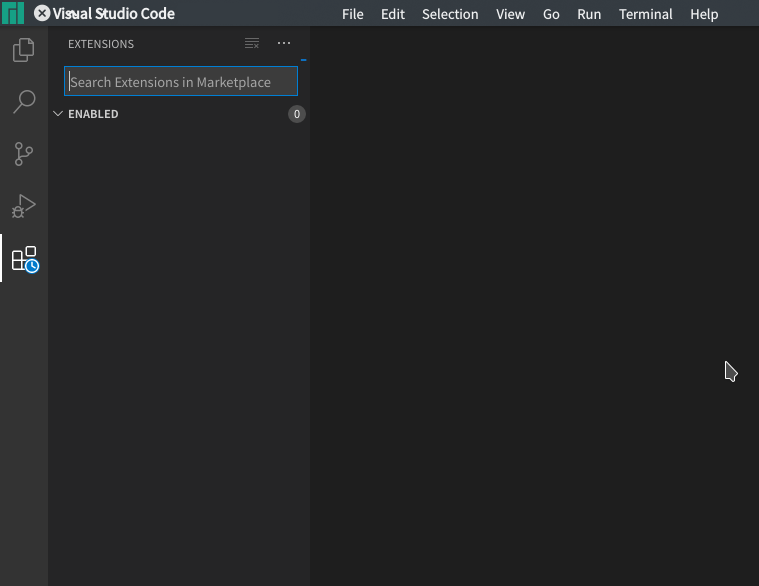Click the Visual Studio Code title text
759x586 pixels.
pos(114,14)
